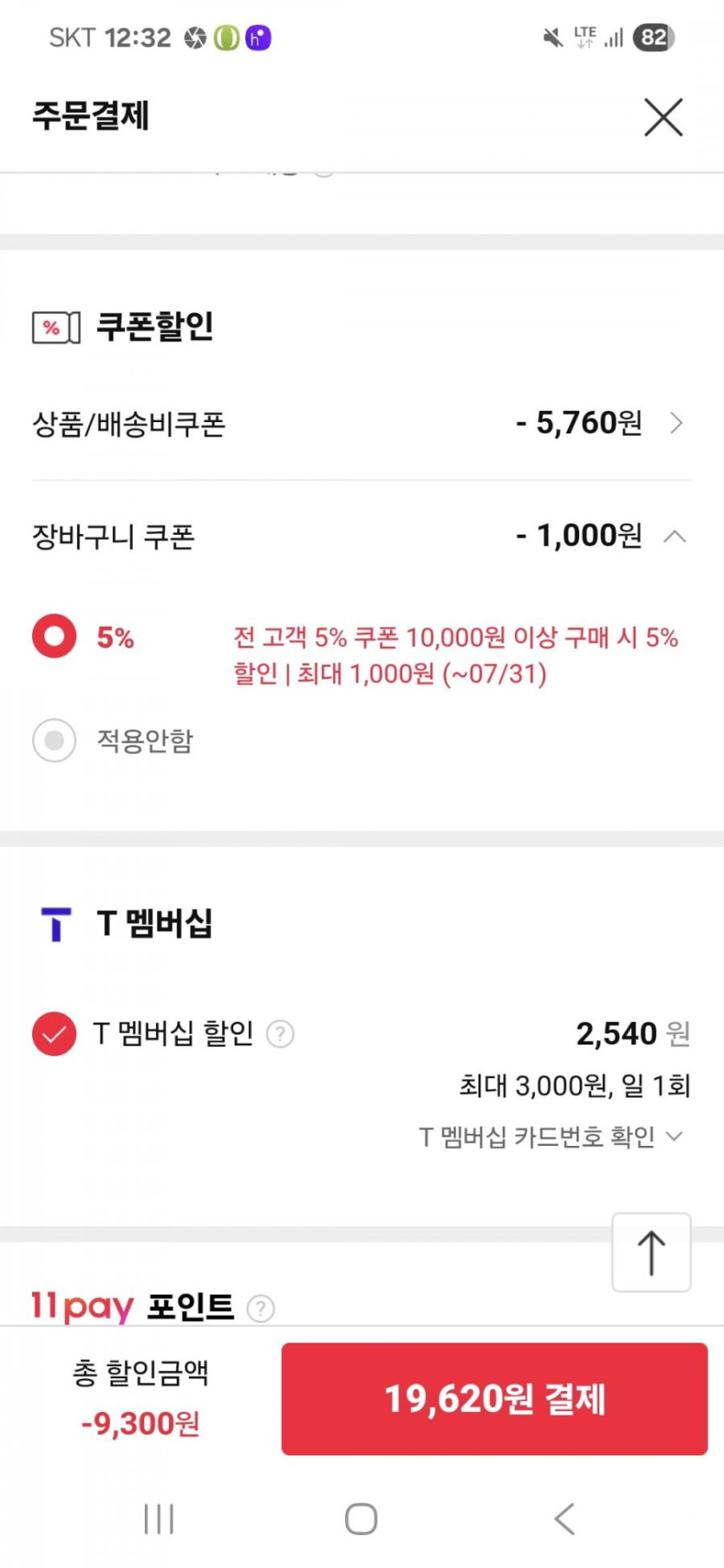Tap the T 멤버십 logo icon
The height and width of the screenshot is (1568, 724).
(x=56, y=924)
